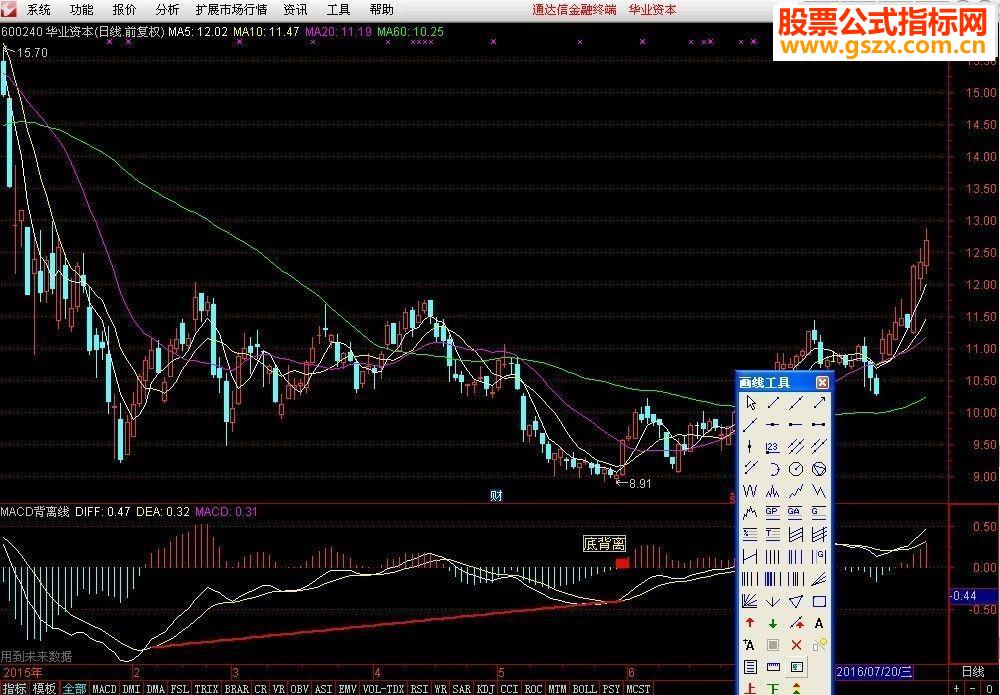The width and height of the screenshot is (1000, 695).
Task: Open the 帮助 menu
Action: pyautogui.click(x=381, y=10)
